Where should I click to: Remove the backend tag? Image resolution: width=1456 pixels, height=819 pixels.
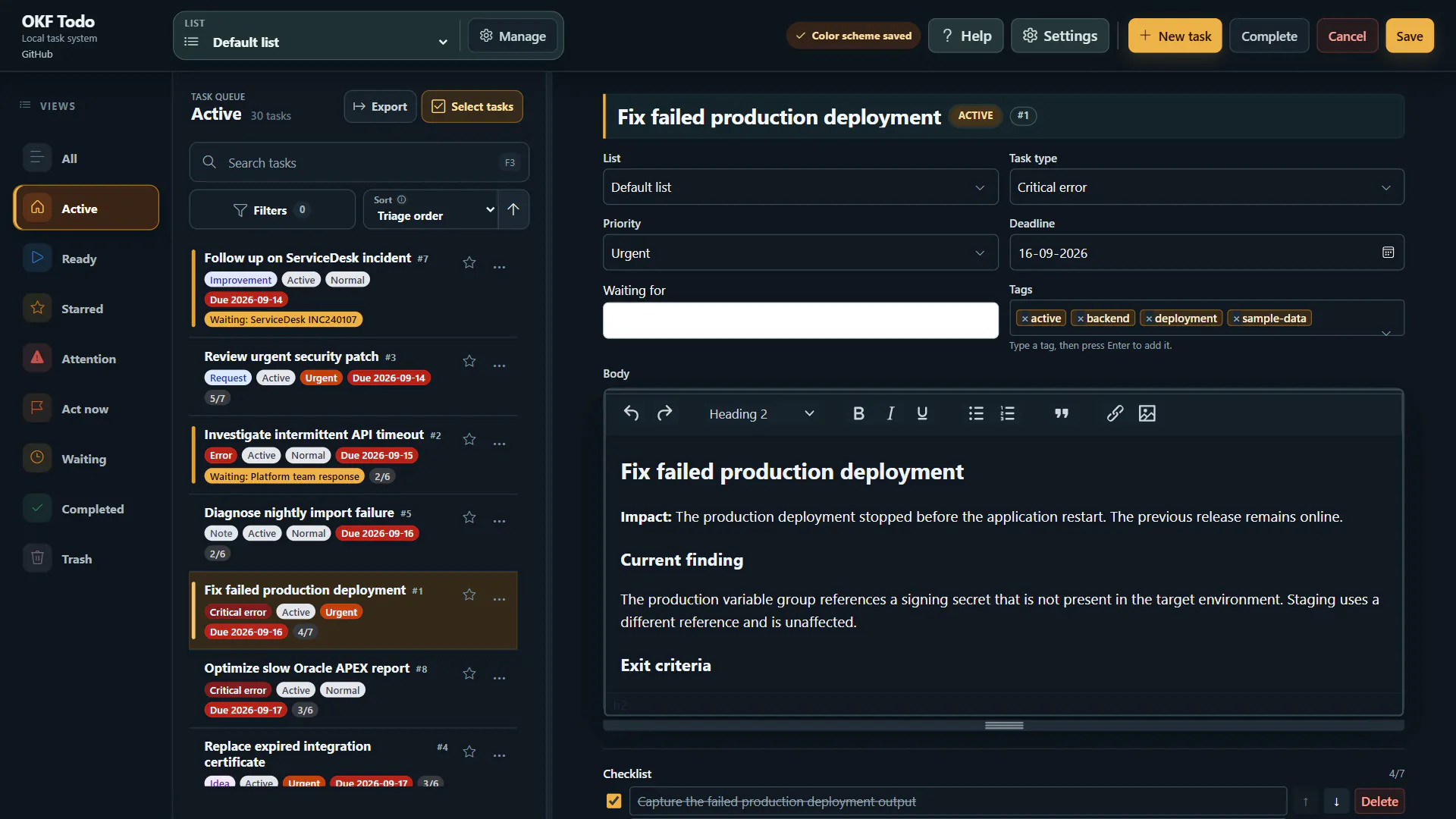pos(1081,318)
